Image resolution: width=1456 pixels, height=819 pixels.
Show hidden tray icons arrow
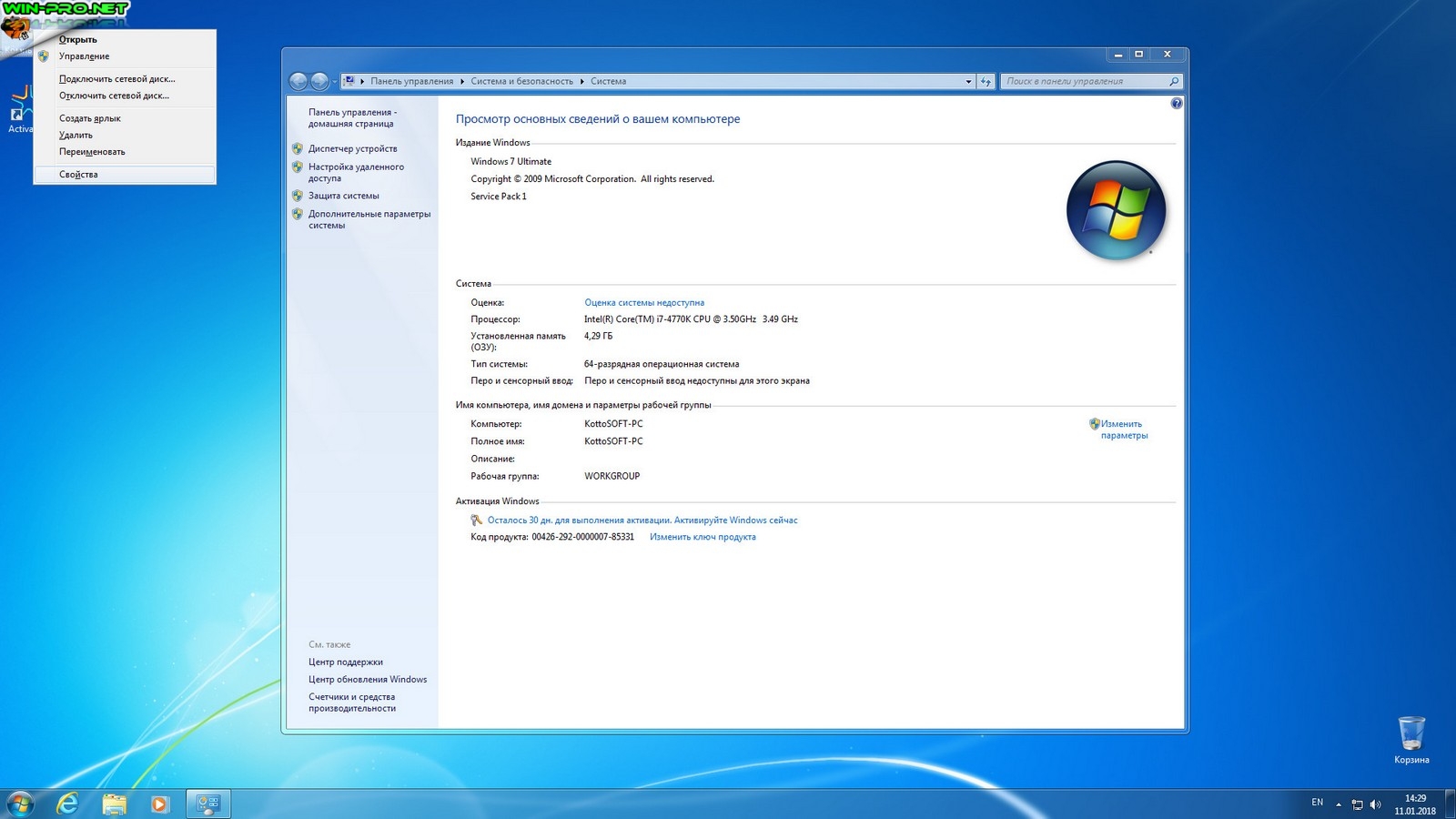[x=1339, y=804]
